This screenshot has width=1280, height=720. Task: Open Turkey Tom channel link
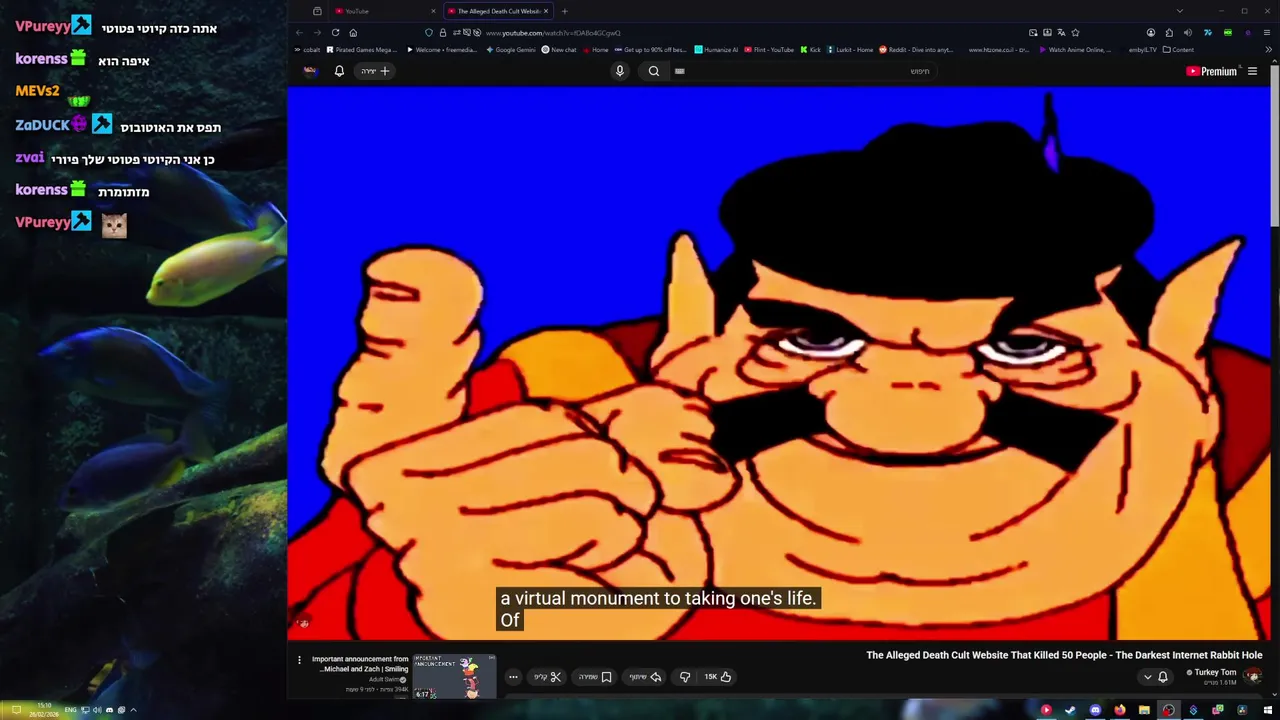click(1215, 672)
